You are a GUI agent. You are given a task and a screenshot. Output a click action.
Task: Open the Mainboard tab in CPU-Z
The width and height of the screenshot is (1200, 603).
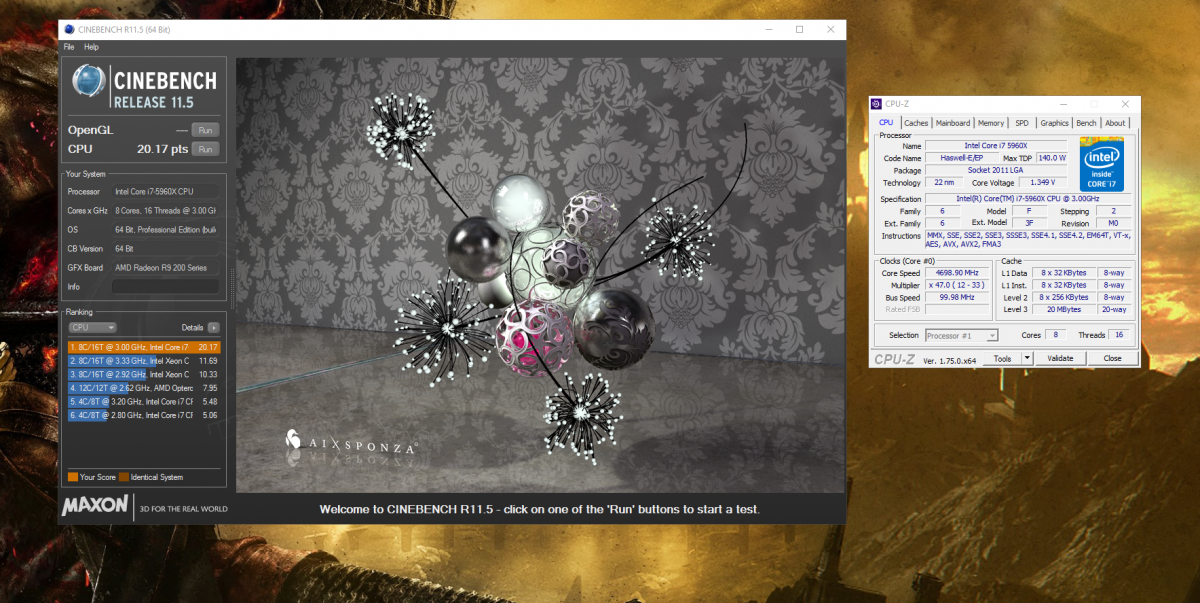tap(953, 123)
